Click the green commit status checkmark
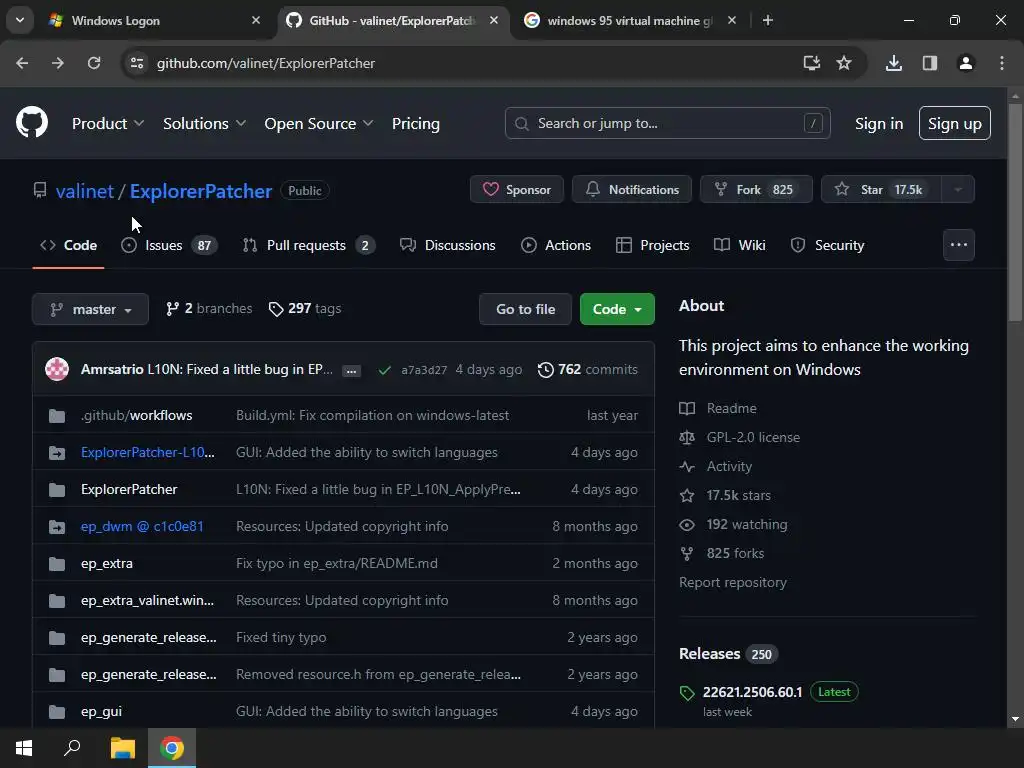The image size is (1024, 768). [385, 370]
